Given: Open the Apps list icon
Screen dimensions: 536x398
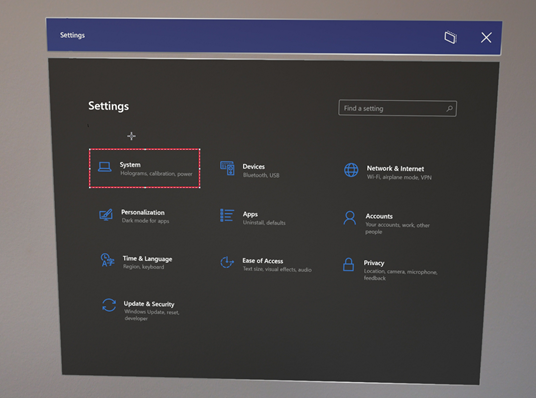Looking at the screenshot, I should (x=227, y=215).
